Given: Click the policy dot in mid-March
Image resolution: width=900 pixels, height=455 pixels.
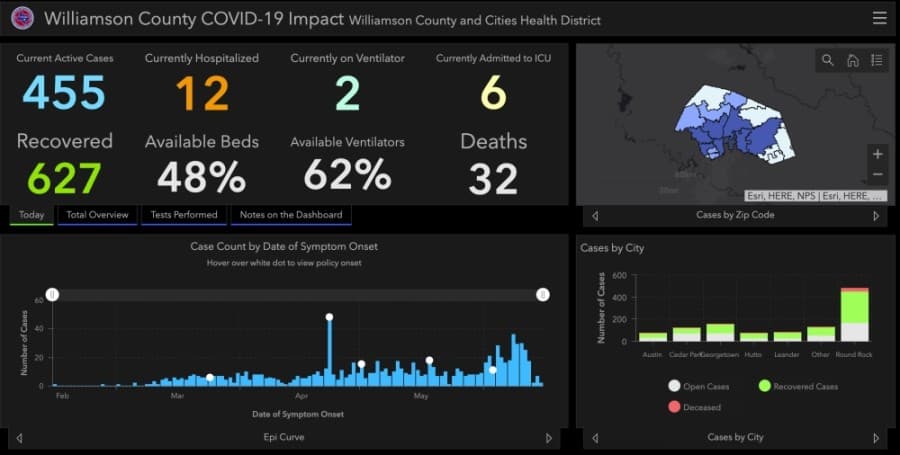Looking at the screenshot, I should (x=210, y=377).
